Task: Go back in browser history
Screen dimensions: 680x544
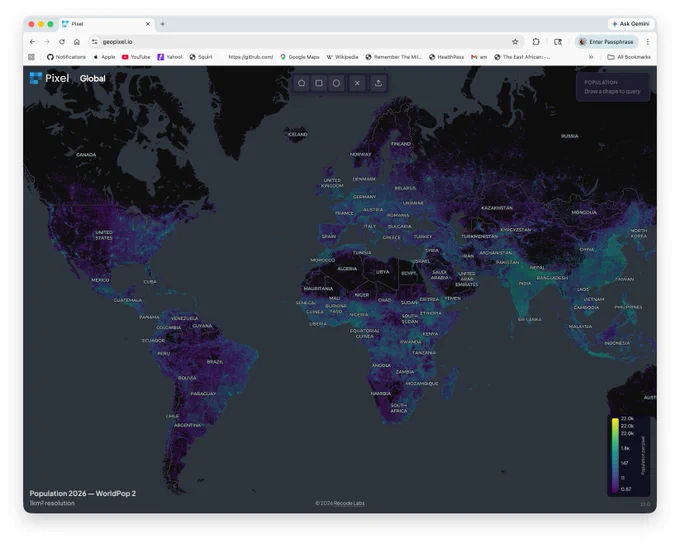Action: click(x=33, y=42)
